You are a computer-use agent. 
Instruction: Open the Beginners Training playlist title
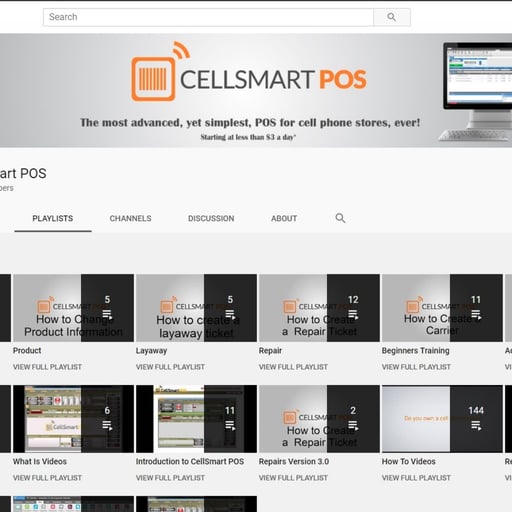click(416, 351)
